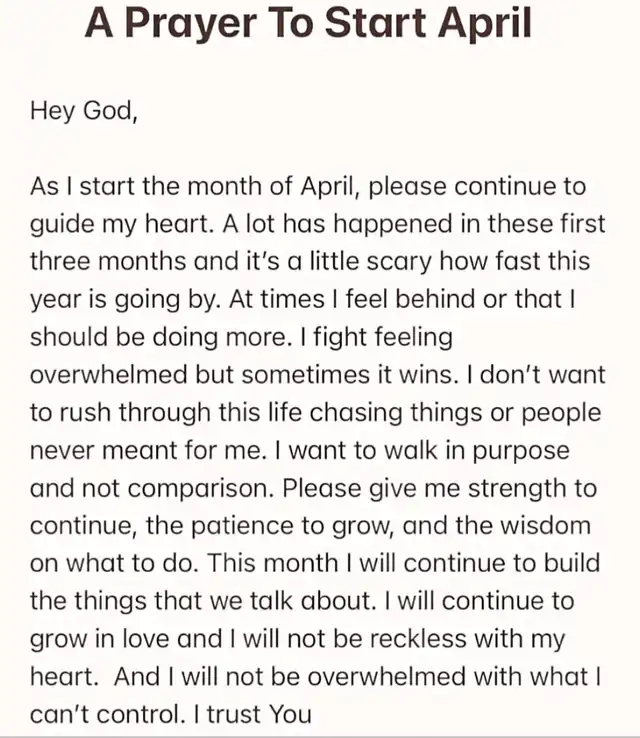Click the final line "can't control. I trust You"
This screenshot has width=640, height=738.
click(171, 715)
